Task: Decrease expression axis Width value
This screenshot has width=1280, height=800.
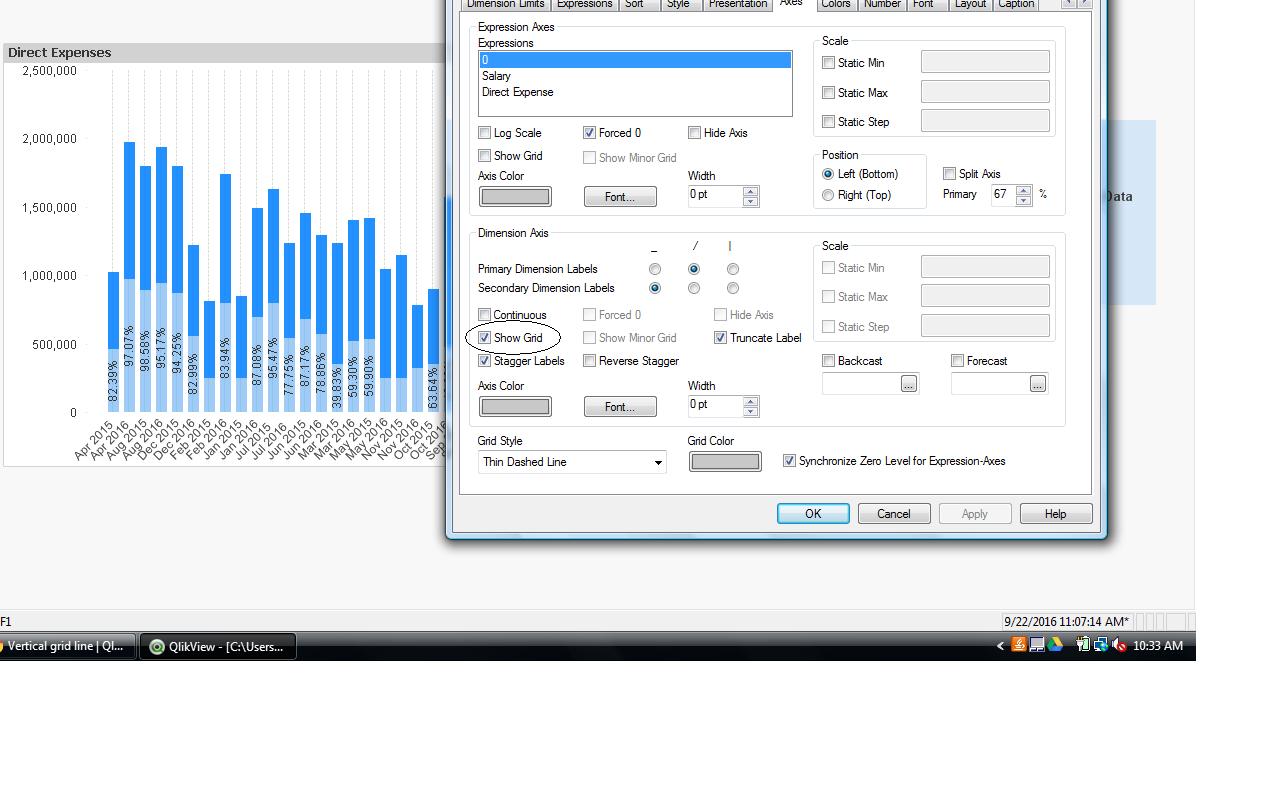Action: tap(751, 201)
